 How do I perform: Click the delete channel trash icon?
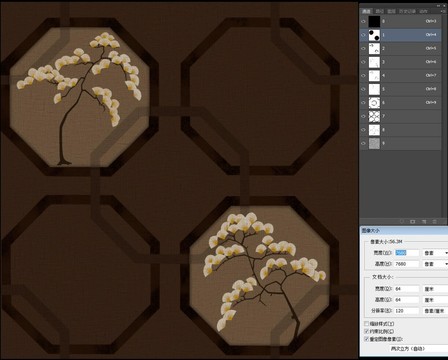coord(435,221)
